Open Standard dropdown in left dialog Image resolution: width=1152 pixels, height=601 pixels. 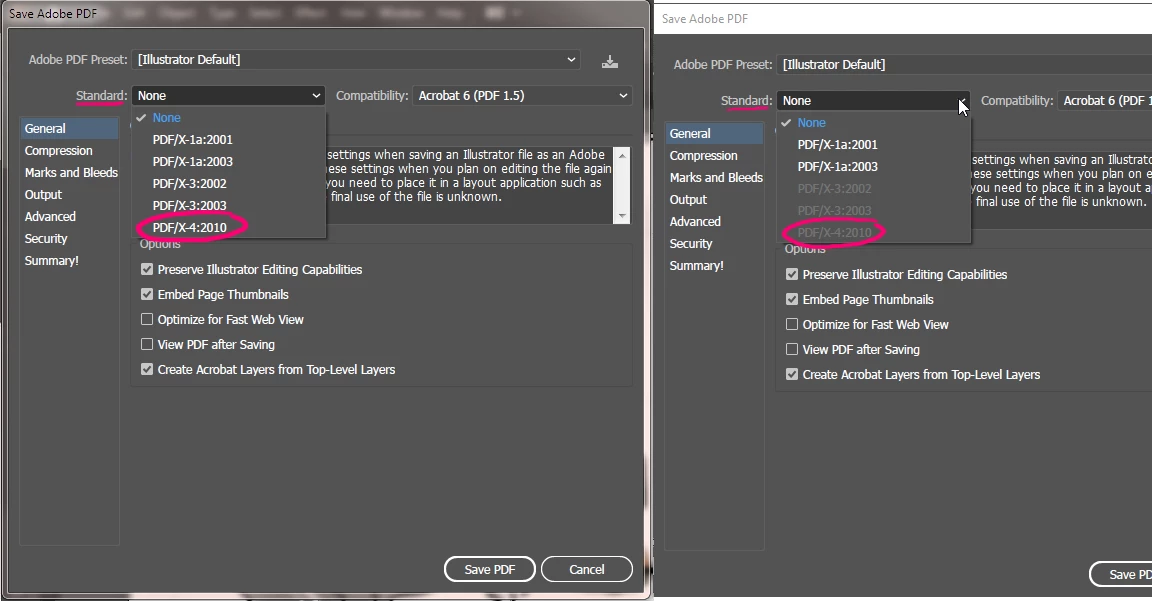coord(228,96)
